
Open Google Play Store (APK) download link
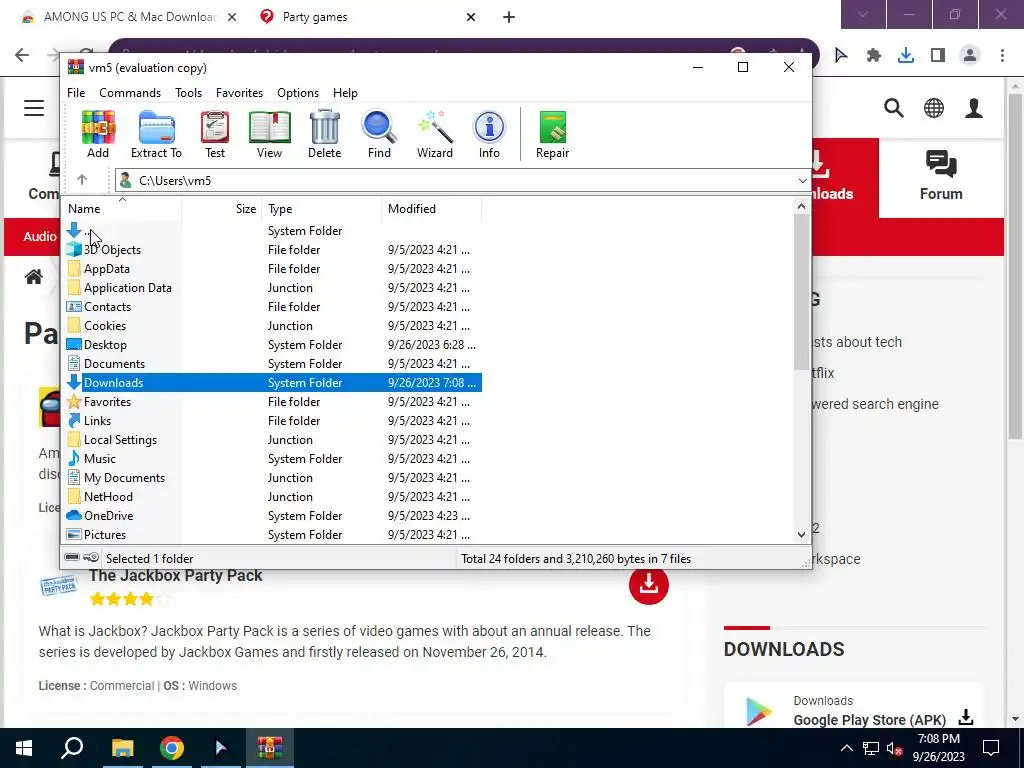click(869, 720)
